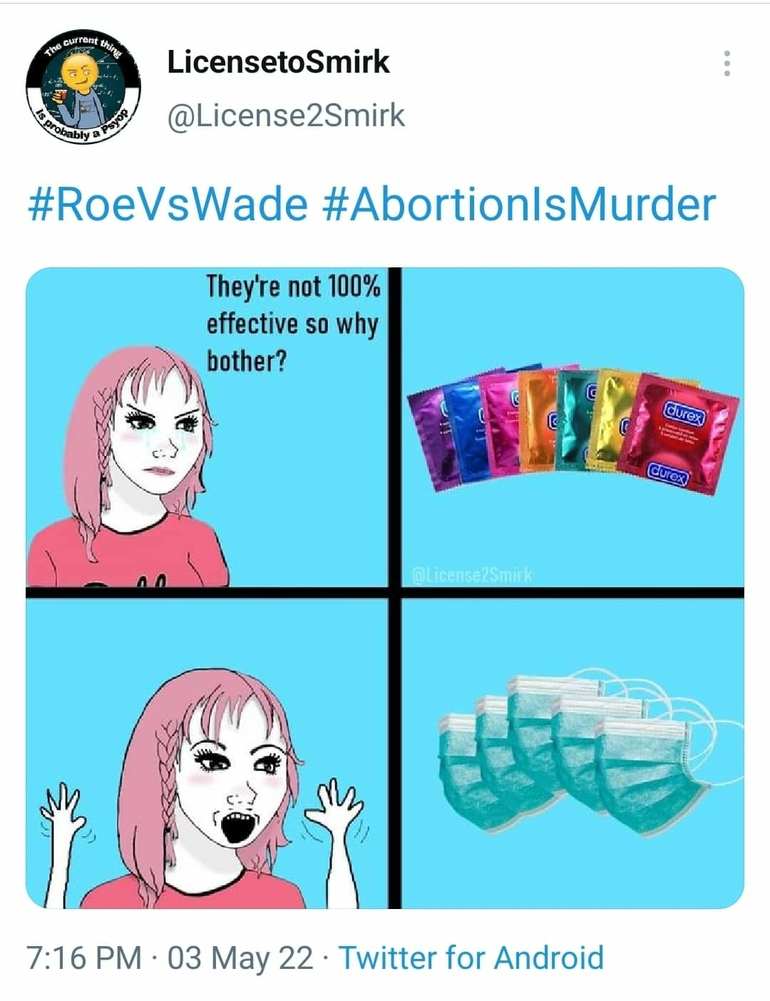This screenshot has width=770, height=1001.
Task: Click the "They're not 100% effective" caption
Action: (293, 324)
